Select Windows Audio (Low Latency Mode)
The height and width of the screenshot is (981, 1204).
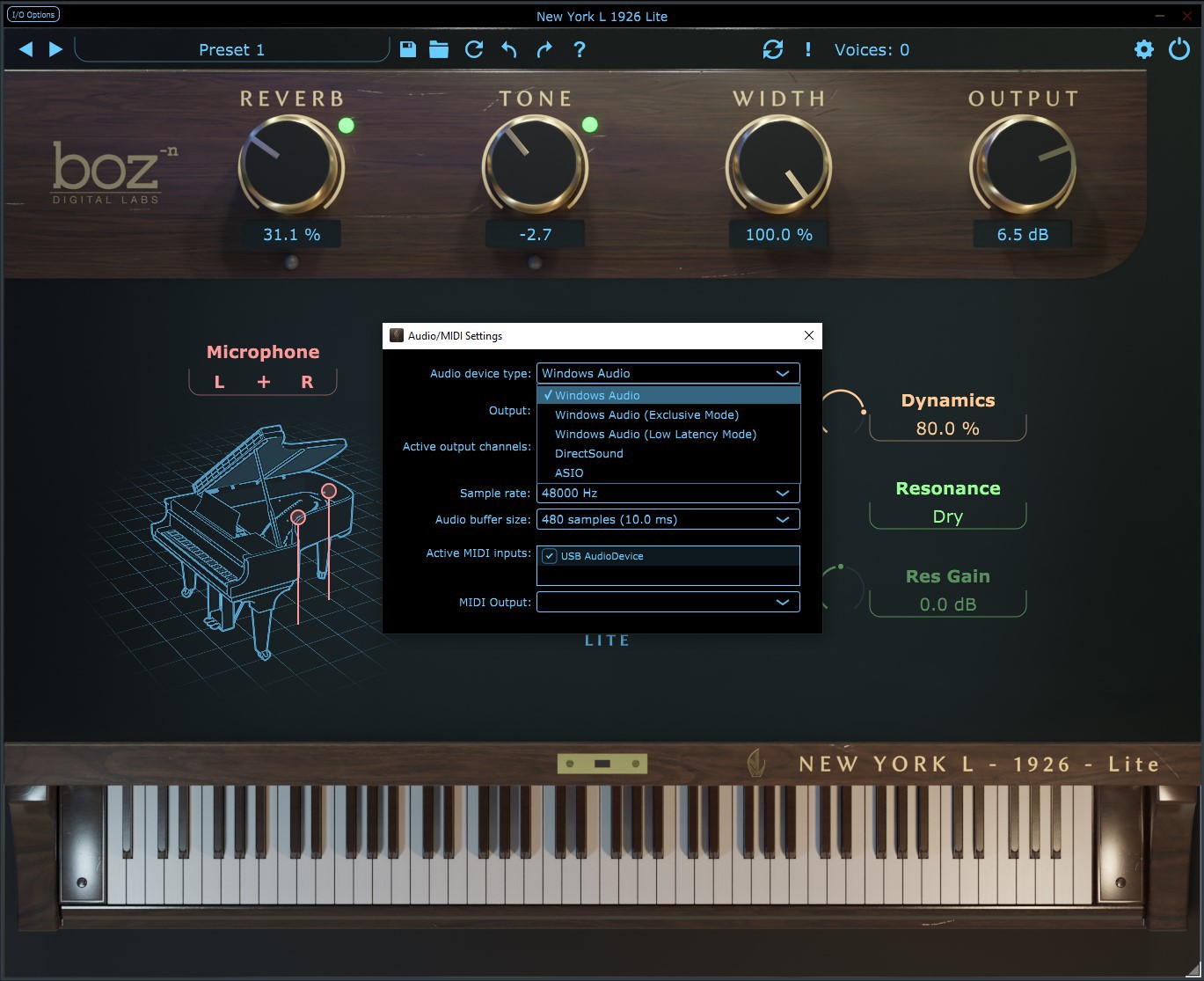[668, 434]
